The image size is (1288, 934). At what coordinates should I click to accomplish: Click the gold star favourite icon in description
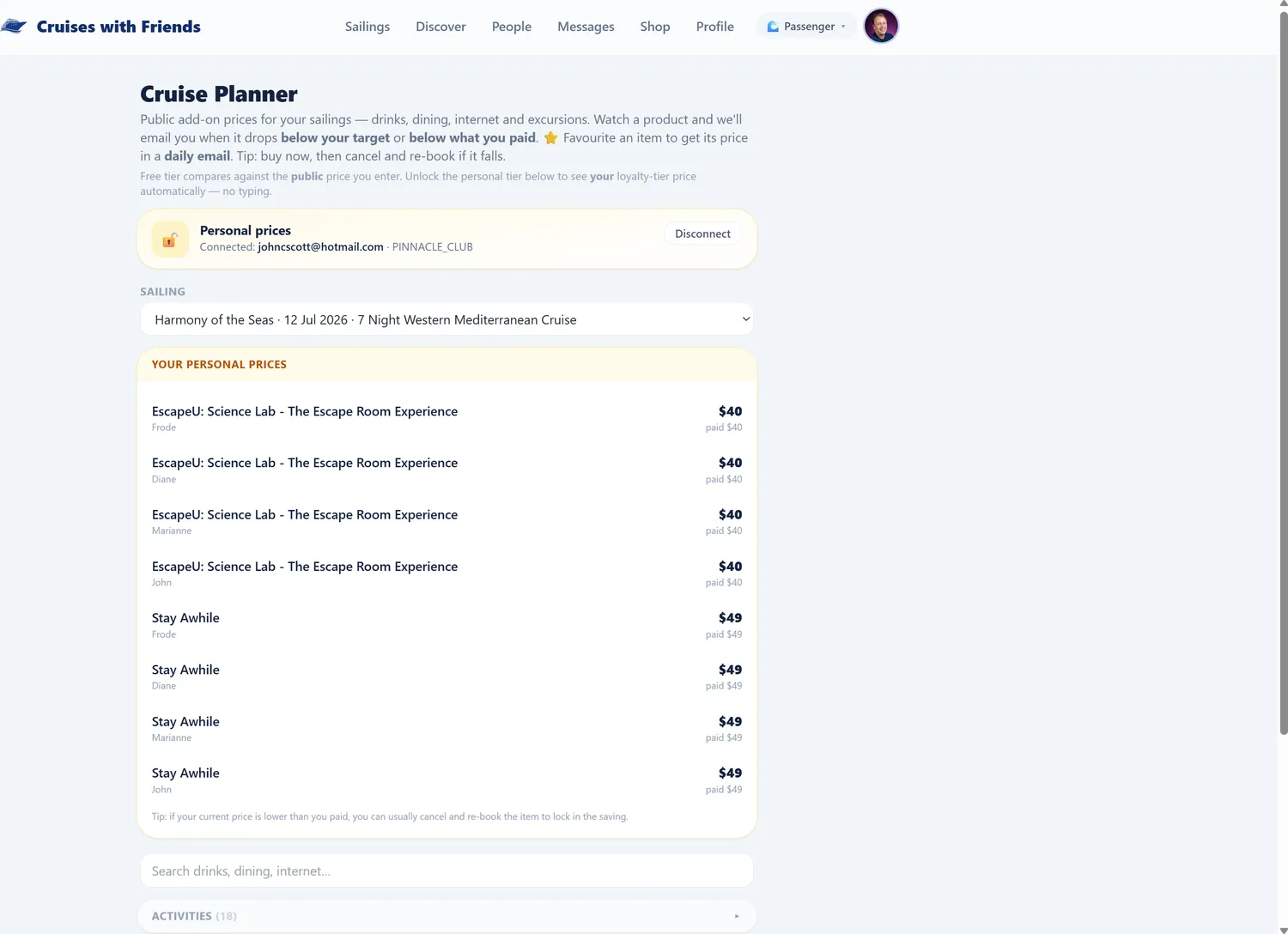click(550, 138)
